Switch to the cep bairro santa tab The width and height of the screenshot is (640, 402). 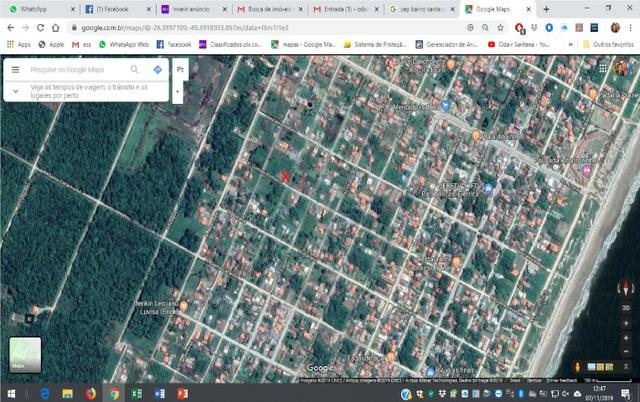click(x=422, y=9)
